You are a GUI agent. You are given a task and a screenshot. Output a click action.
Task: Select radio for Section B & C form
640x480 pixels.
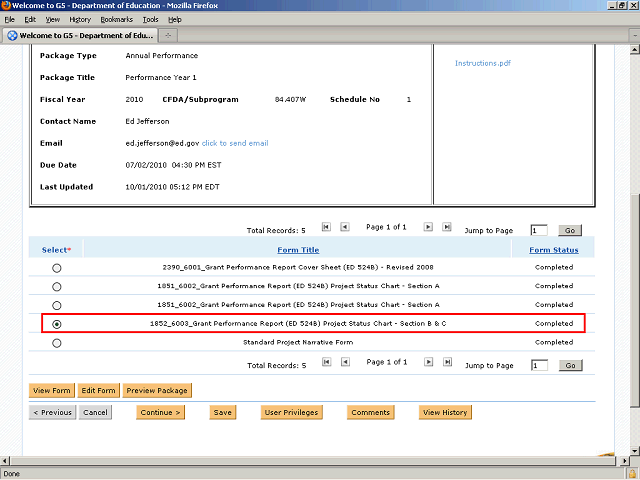tap(56, 324)
